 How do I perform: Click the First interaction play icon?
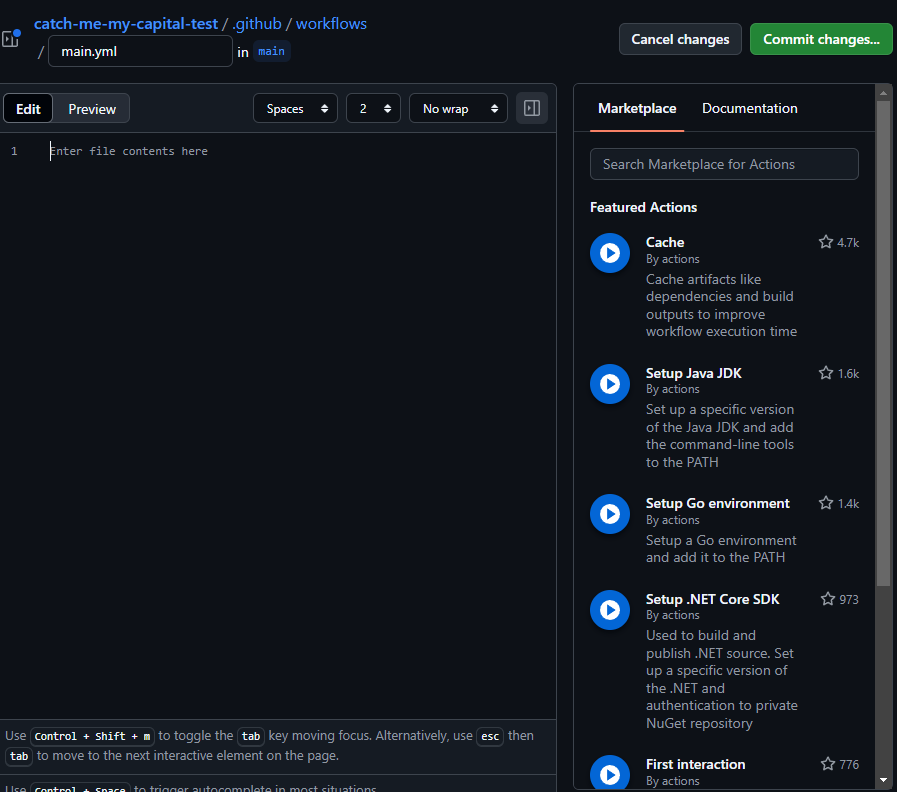tap(610, 774)
